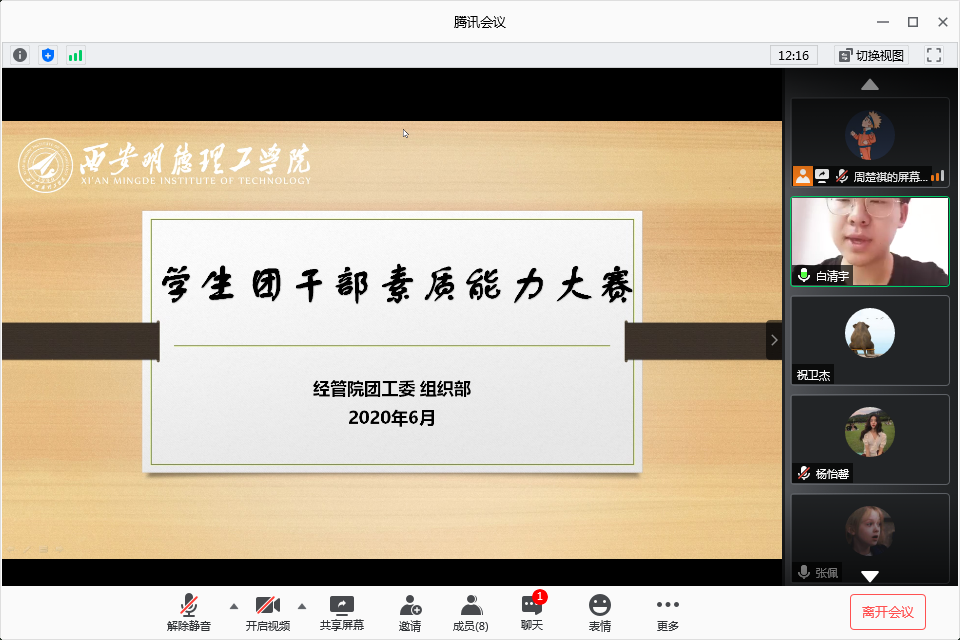Start screen sharing with 共享屏幕
The image size is (960, 640).
341,612
